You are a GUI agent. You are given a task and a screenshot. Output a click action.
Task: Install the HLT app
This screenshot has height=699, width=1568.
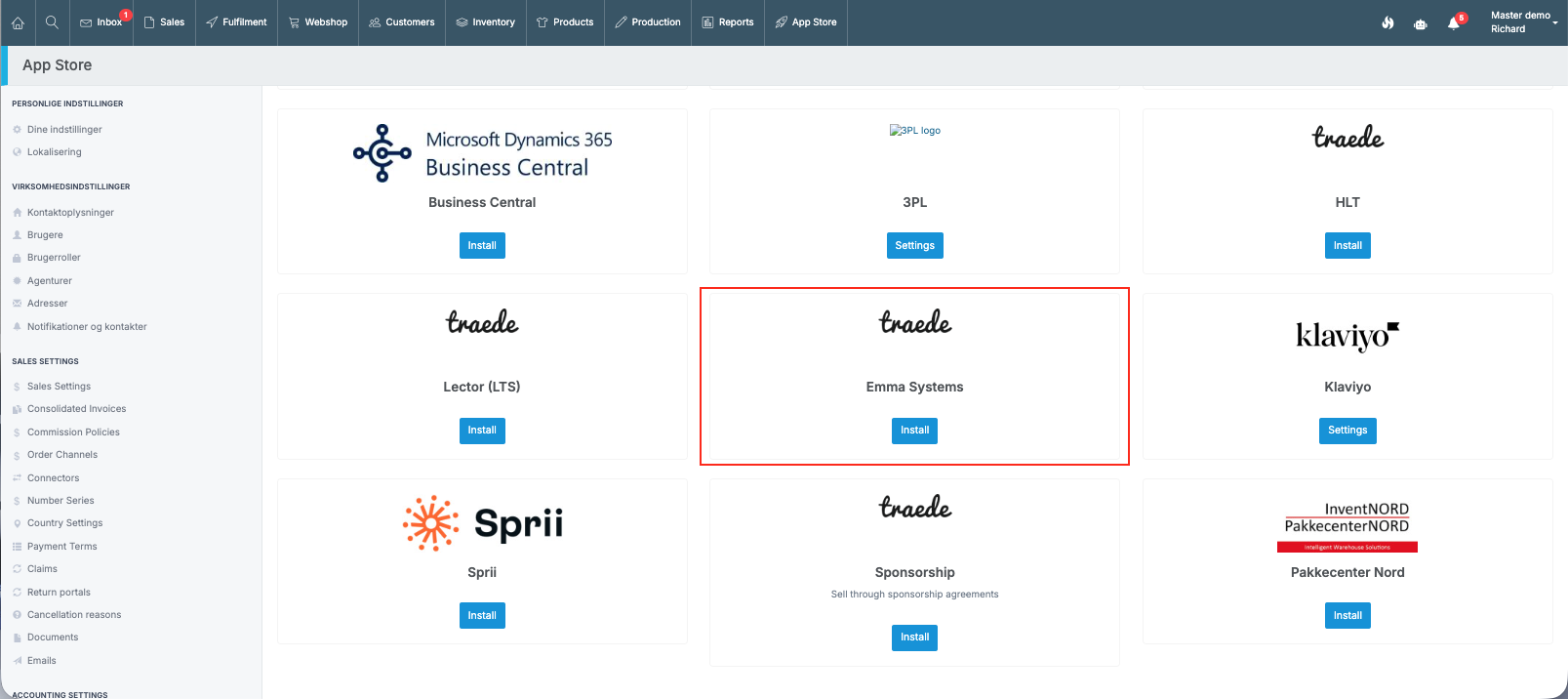1347,246
